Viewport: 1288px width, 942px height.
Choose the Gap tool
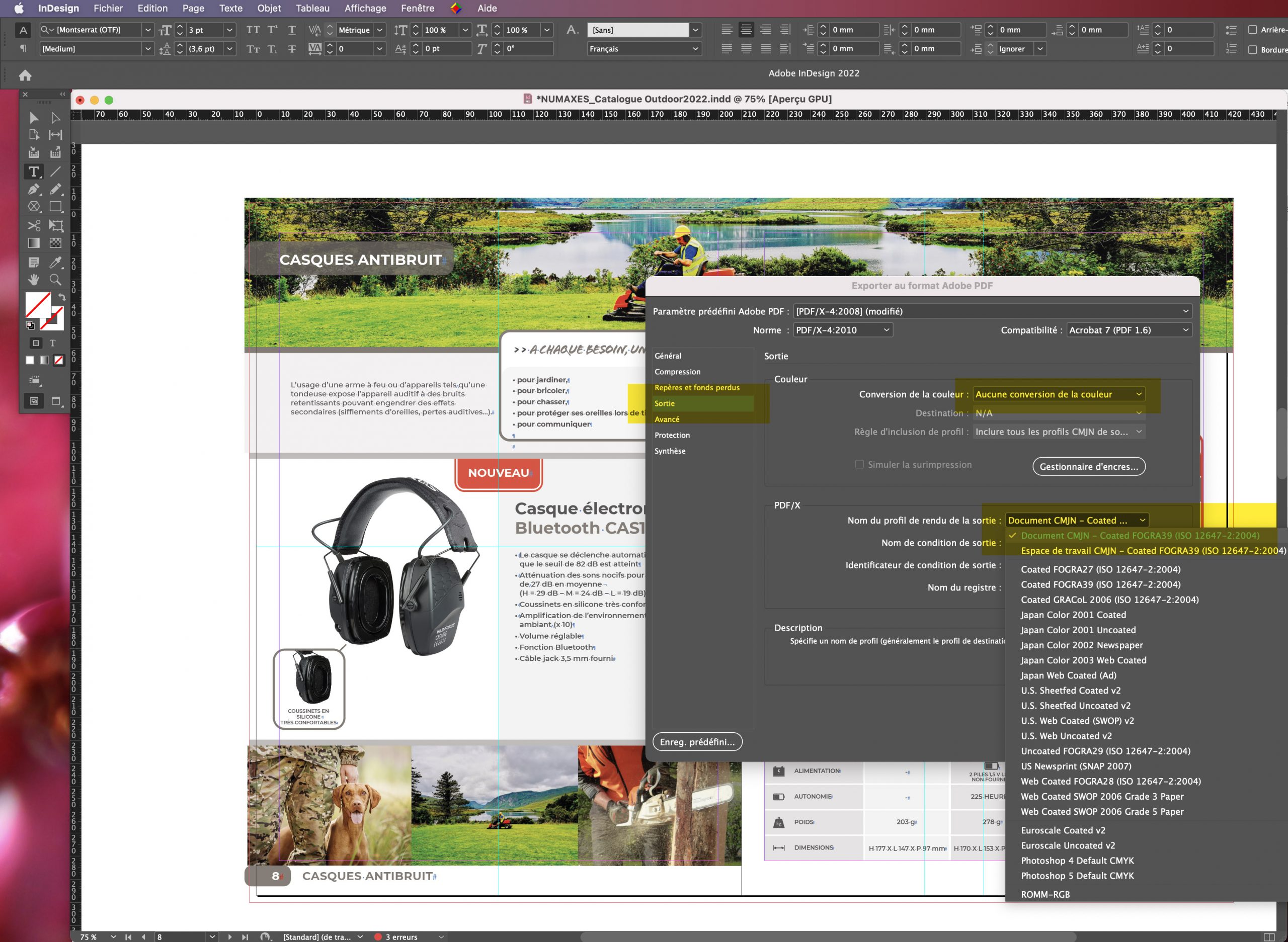coord(55,135)
